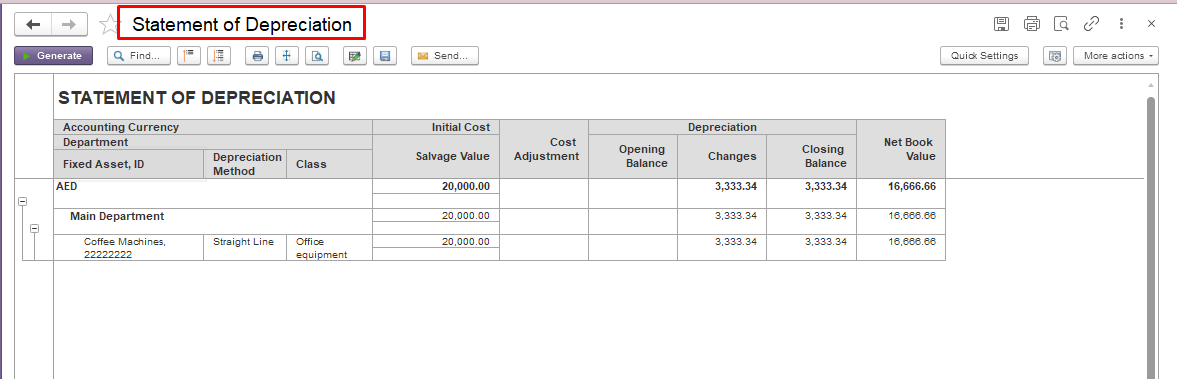Click the top-right printer icon

tap(1032, 24)
